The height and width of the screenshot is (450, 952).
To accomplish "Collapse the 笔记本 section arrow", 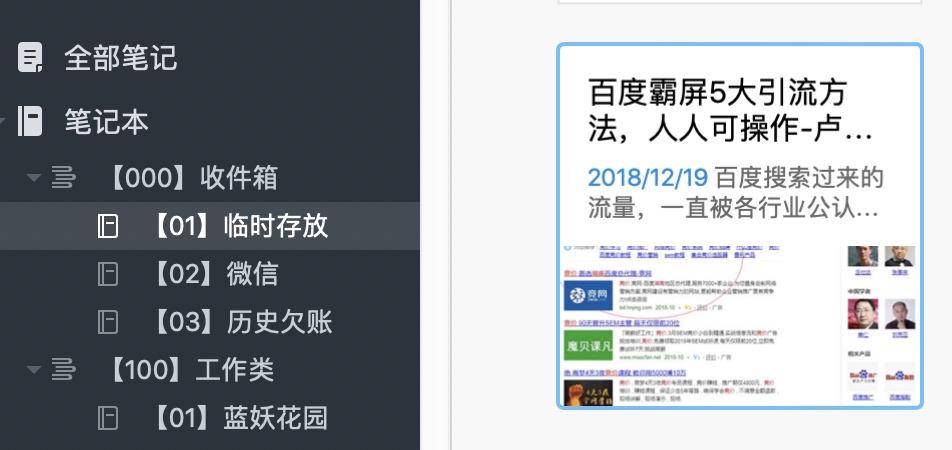I will pos(2,121).
